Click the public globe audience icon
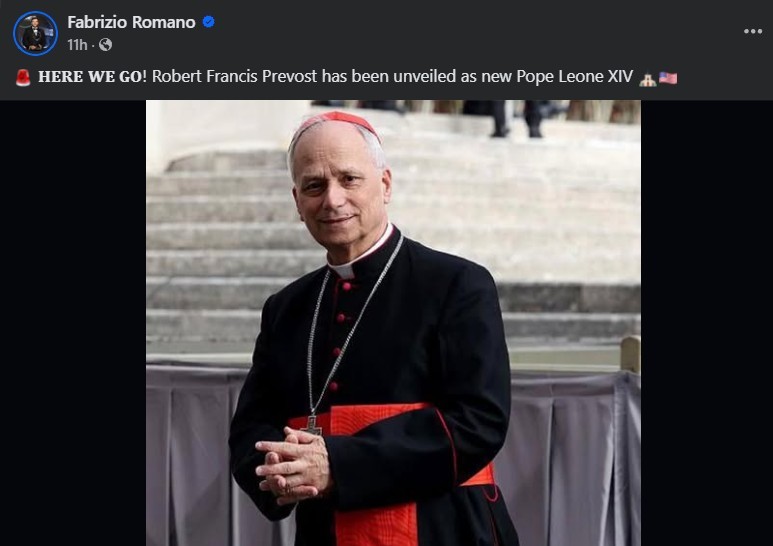The height and width of the screenshot is (546, 773). click(105, 45)
